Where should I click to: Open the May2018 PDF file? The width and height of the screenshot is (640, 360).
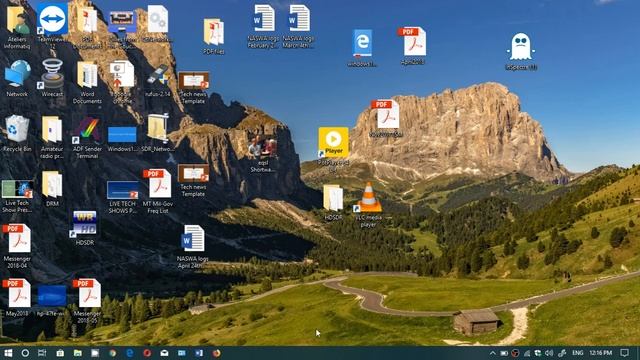[17, 298]
